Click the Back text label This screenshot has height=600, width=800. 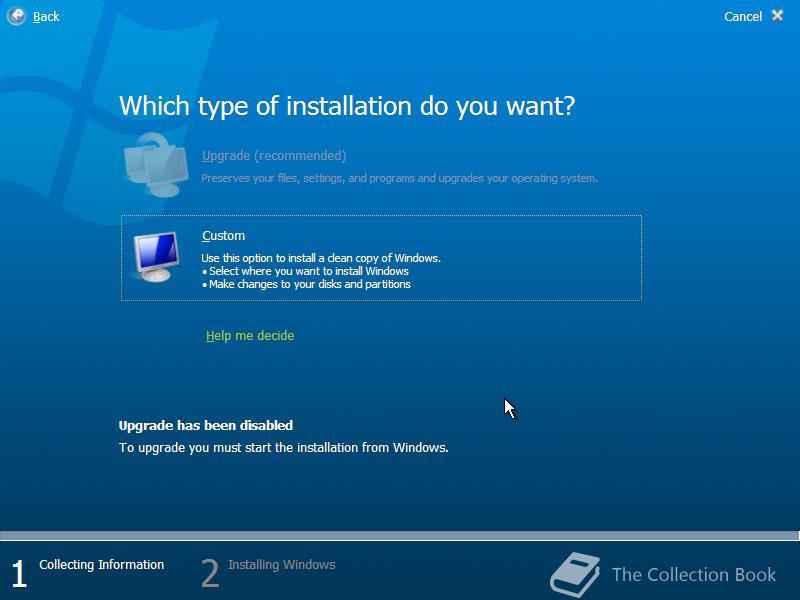46,17
